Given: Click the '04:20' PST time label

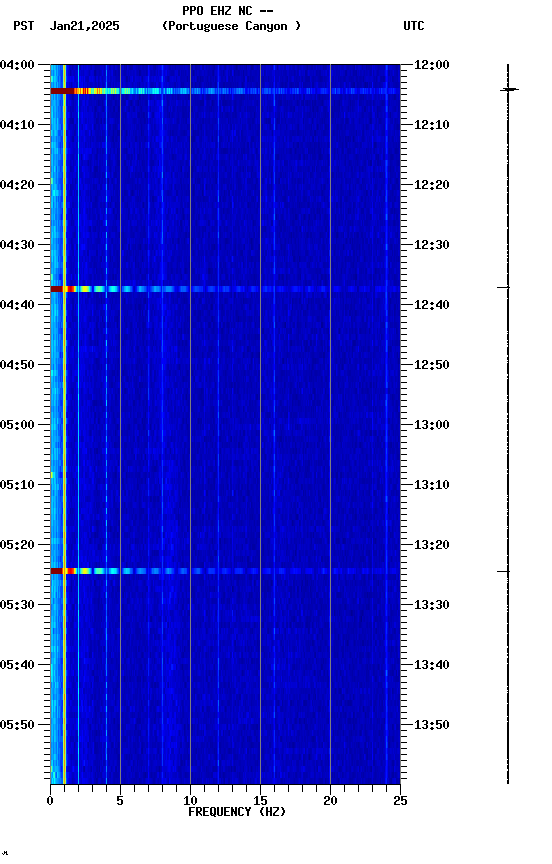Looking at the screenshot, I should pyautogui.click(x=17, y=185).
